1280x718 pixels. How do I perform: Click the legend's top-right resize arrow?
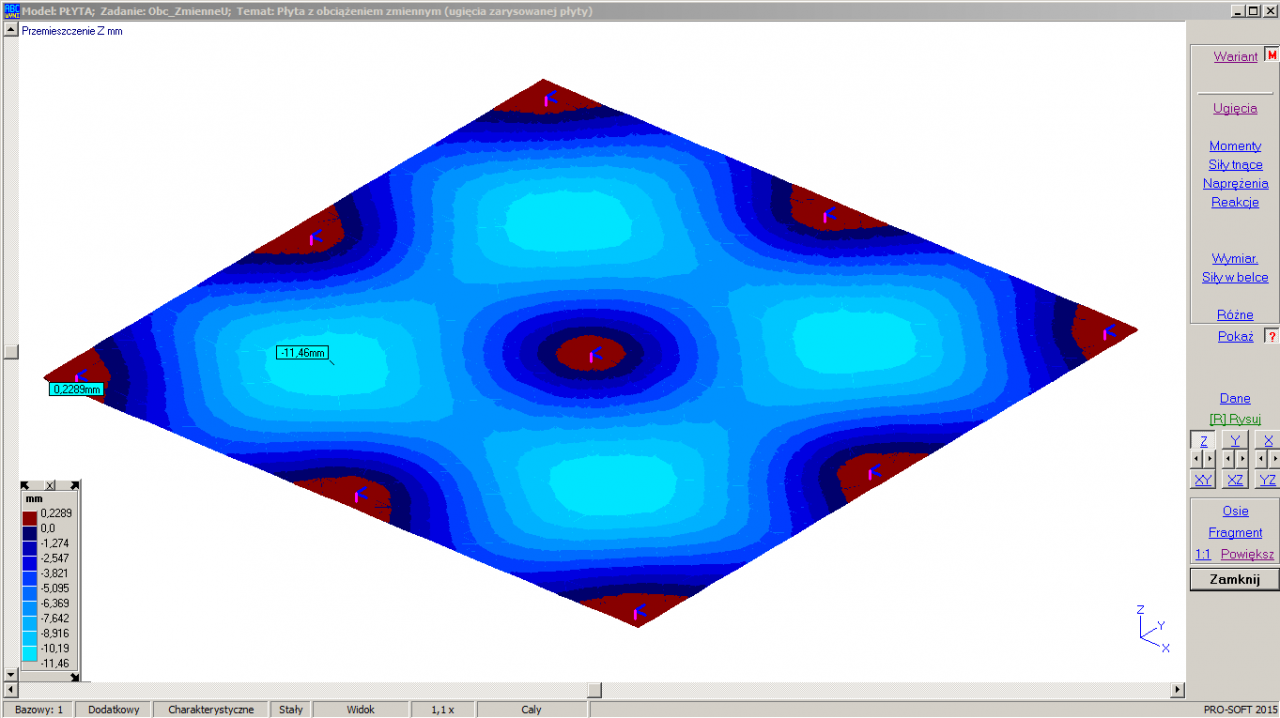73,485
